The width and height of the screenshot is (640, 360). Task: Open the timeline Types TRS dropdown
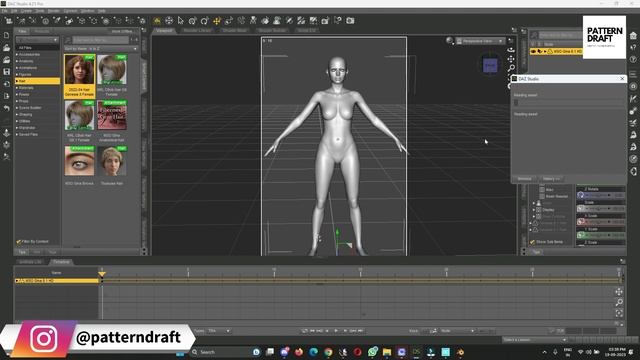[x=219, y=331]
